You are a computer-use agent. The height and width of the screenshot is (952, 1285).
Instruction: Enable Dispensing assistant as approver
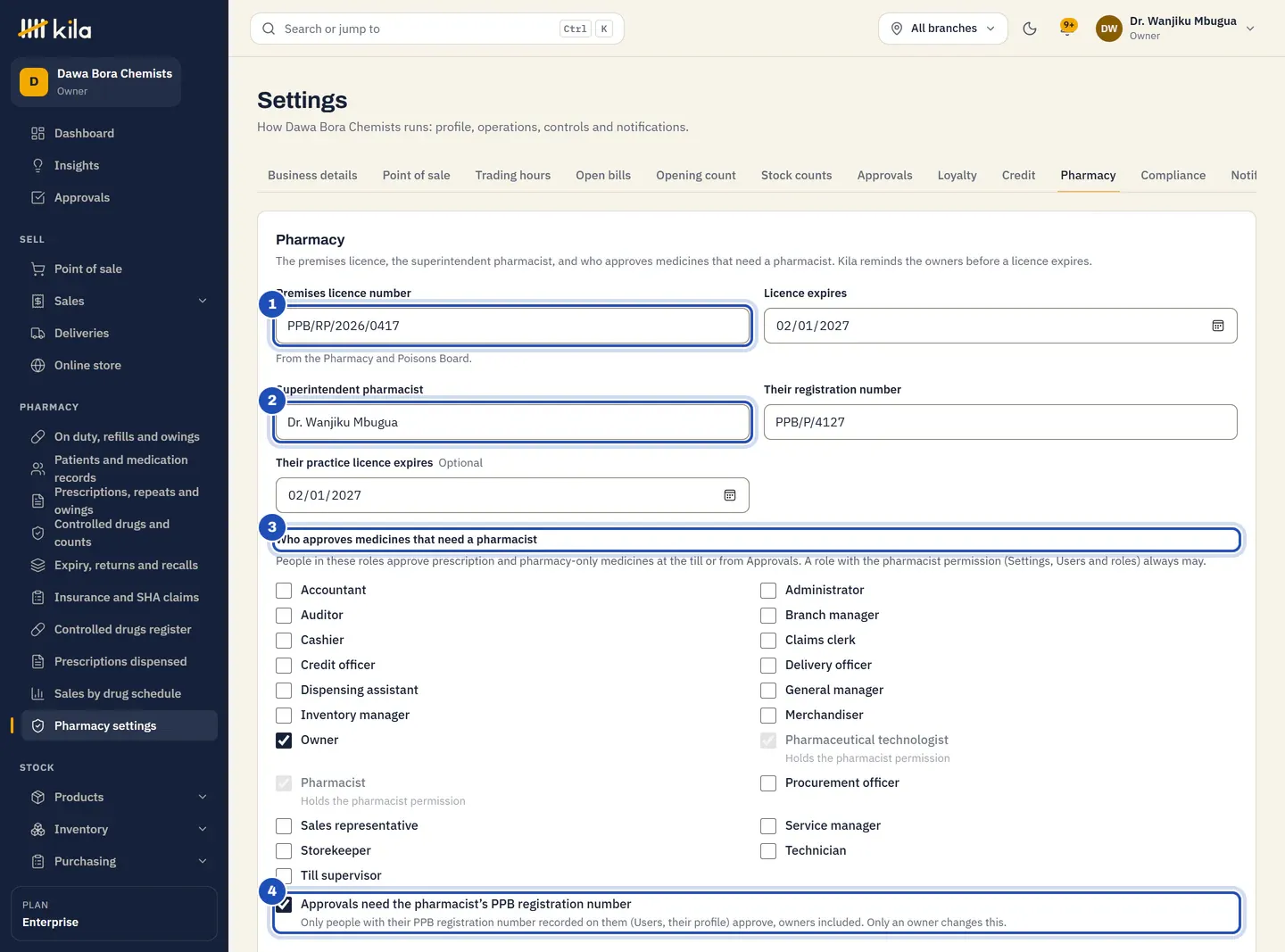(284, 691)
